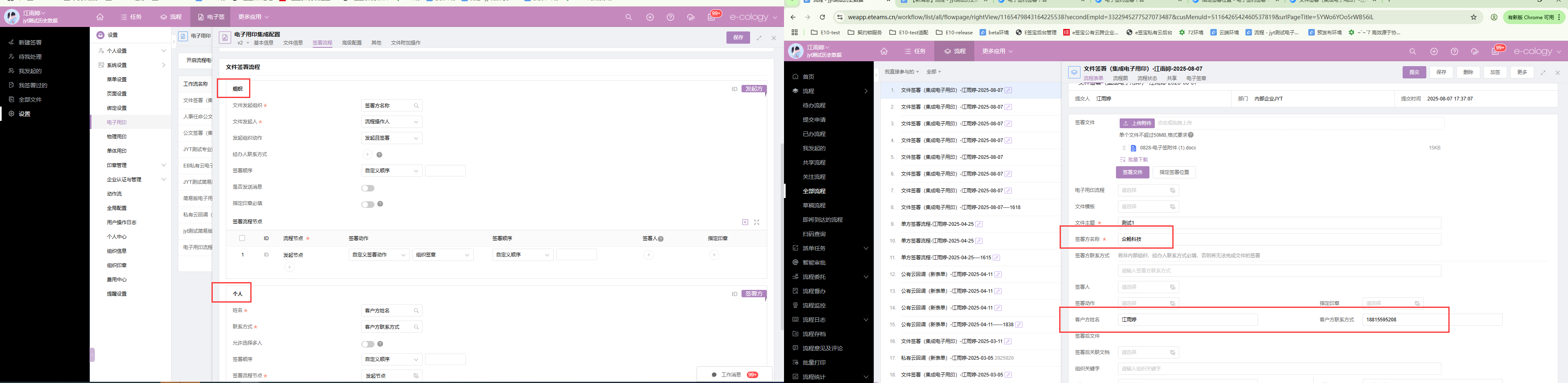Image resolution: width=1568 pixels, height=383 pixels.
Task: Click 加签 button in right window
Action: pyautogui.click(x=1495, y=72)
